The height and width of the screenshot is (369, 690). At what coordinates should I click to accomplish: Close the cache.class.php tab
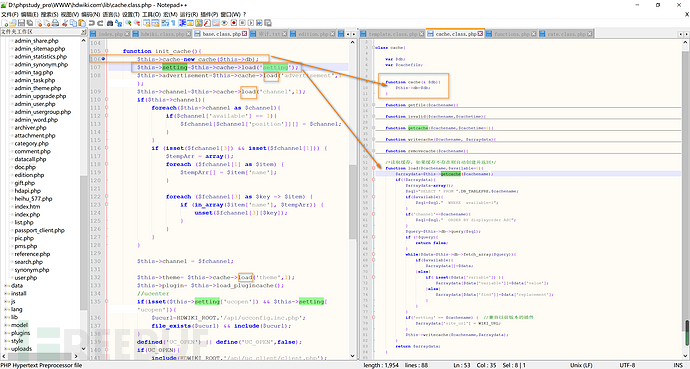tap(480, 34)
